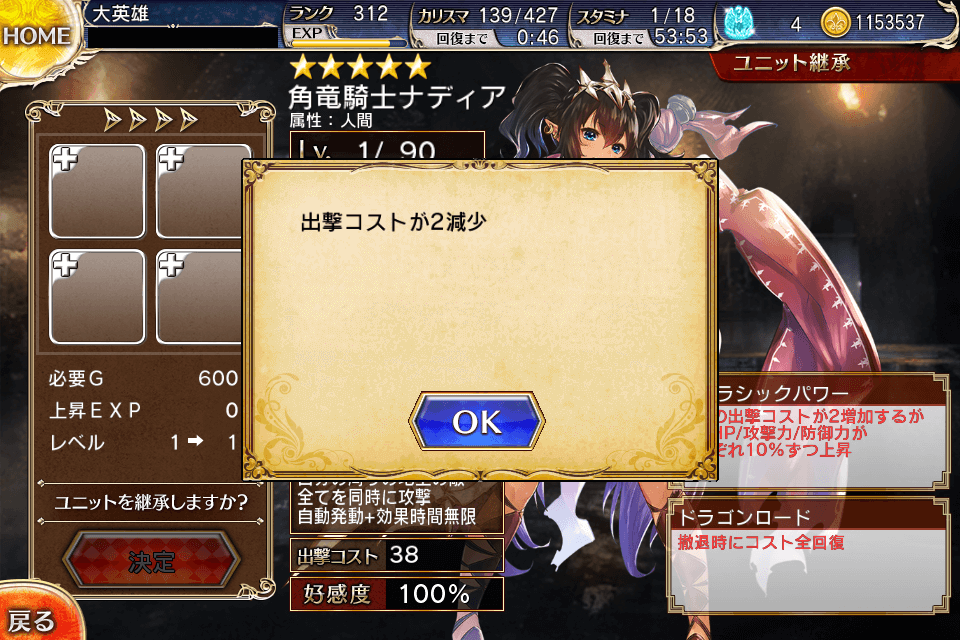Confirm inheritance with the 決定 button
This screenshot has width=960, height=640.
(151, 560)
